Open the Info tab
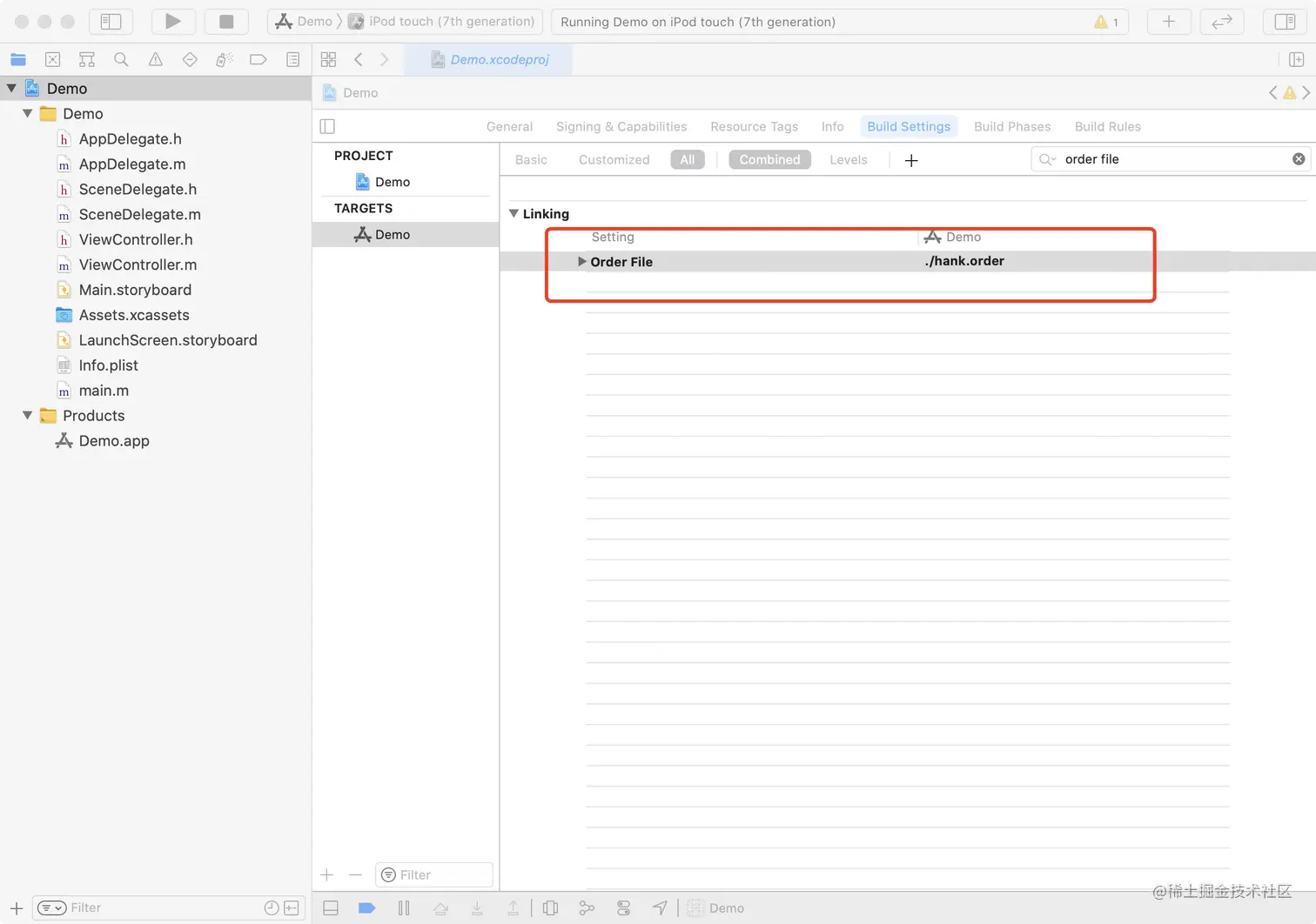The image size is (1316, 924). (x=832, y=126)
